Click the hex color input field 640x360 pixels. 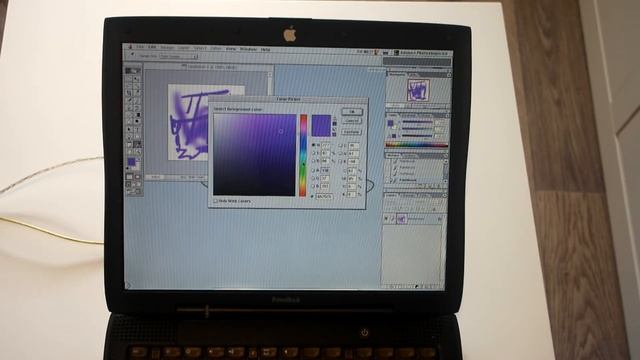click(x=324, y=196)
